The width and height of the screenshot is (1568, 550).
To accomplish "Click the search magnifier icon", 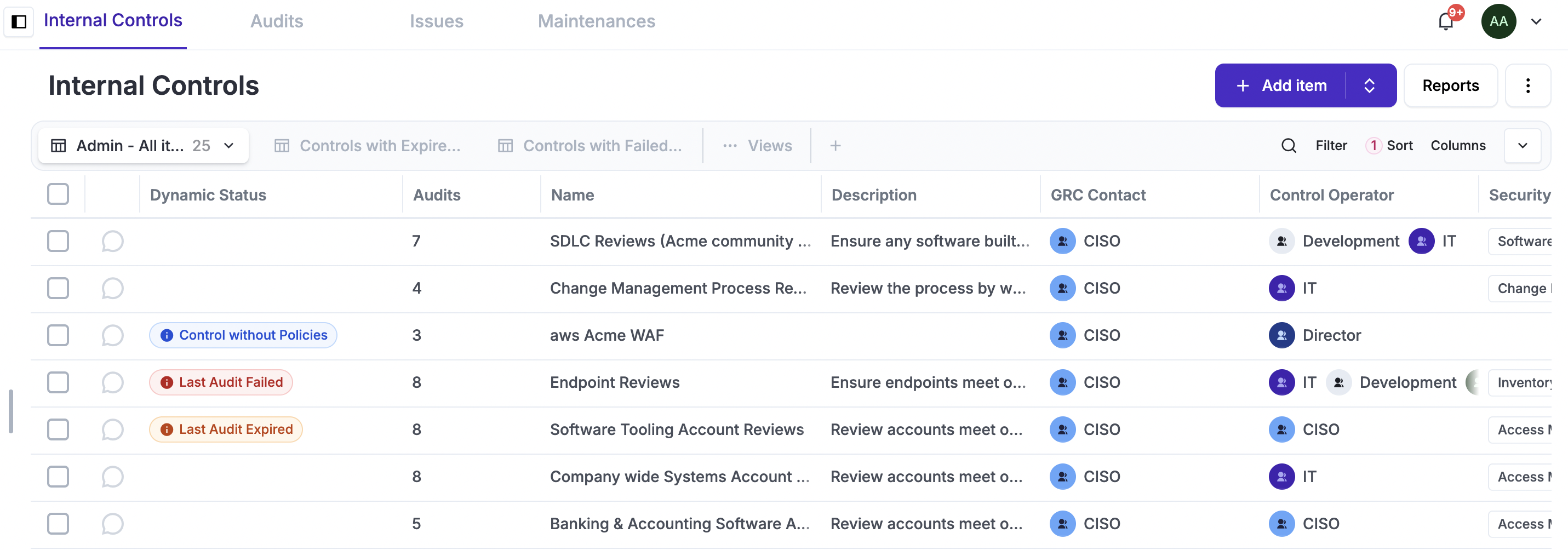I will coord(1288,145).
